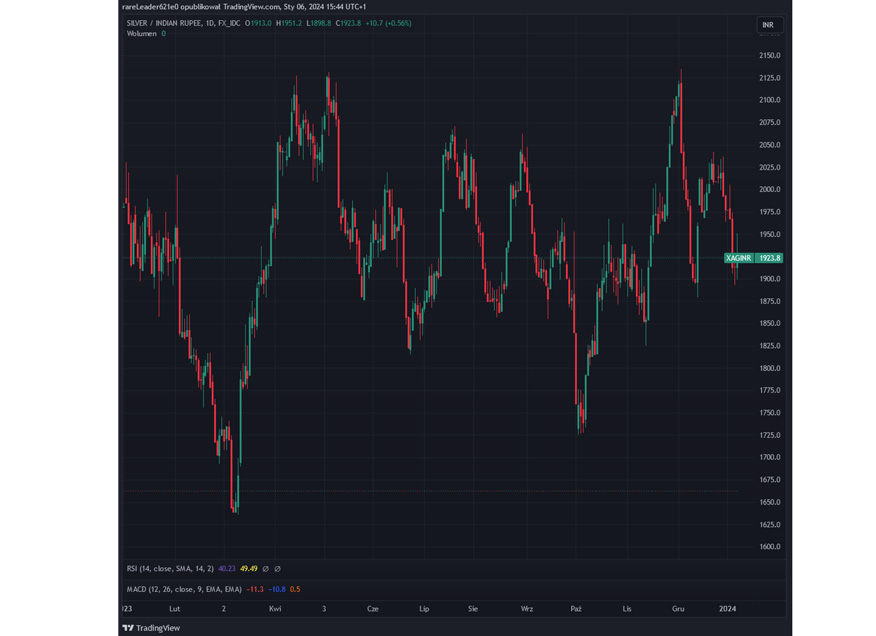This screenshot has height=636, width=876.
Task: Click the purple RSI value 40.23
Action: pyautogui.click(x=227, y=569)
